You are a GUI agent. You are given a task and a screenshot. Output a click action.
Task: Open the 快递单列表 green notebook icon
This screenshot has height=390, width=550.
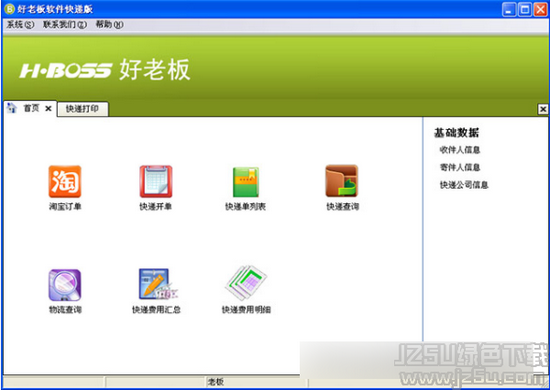click(246, 182)
